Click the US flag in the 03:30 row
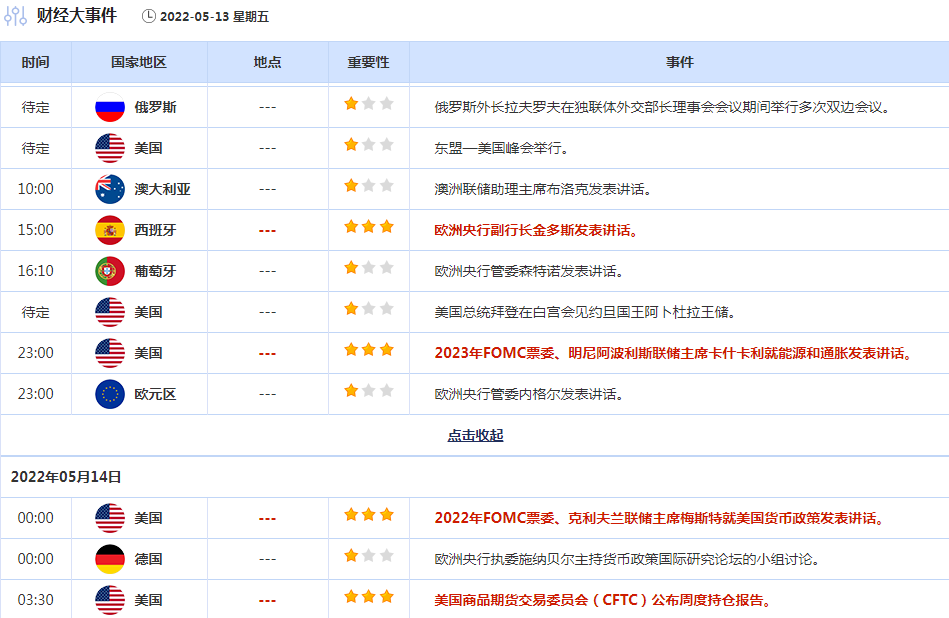 coord(109,600)
